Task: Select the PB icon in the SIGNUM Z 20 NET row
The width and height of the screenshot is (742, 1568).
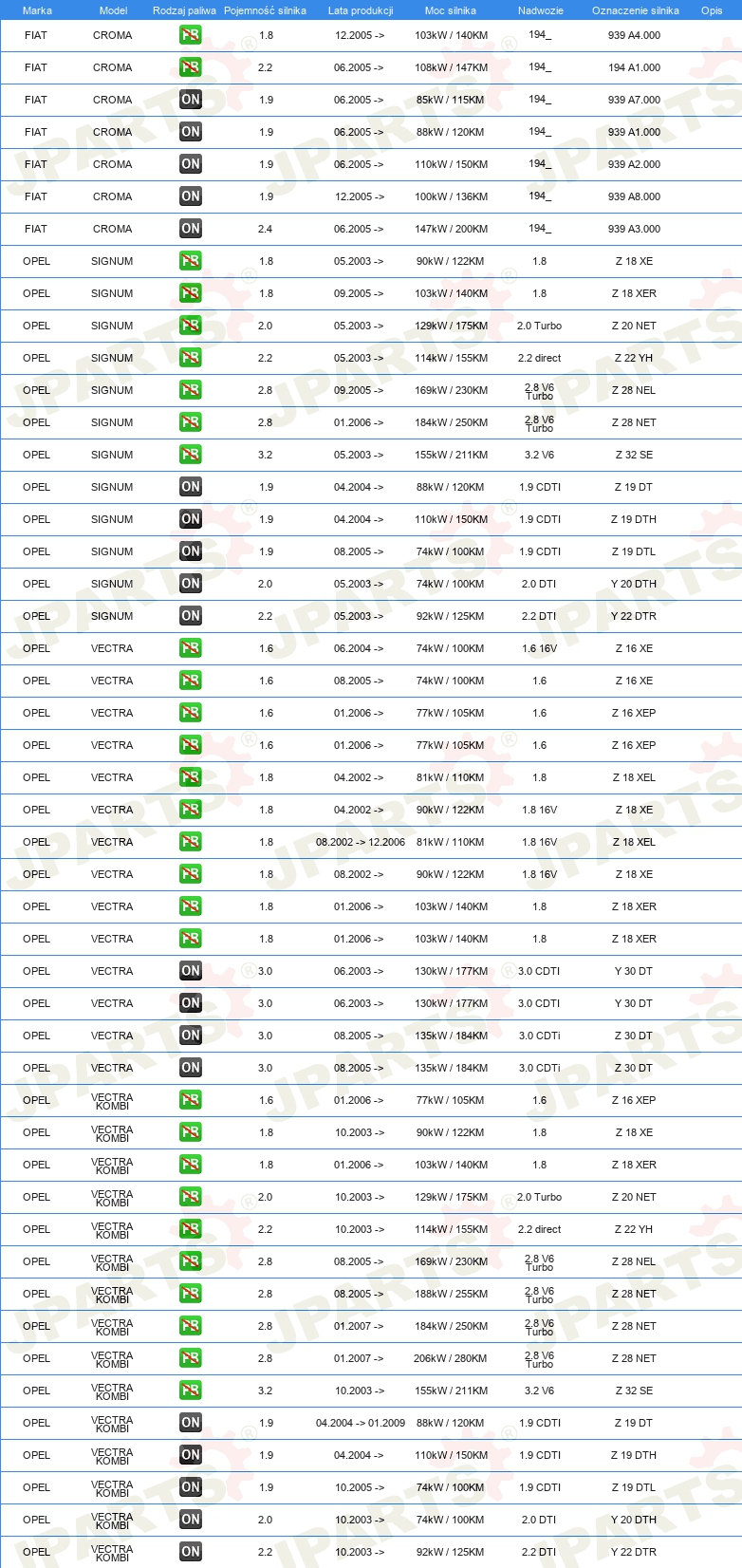Action: [191, 326]
